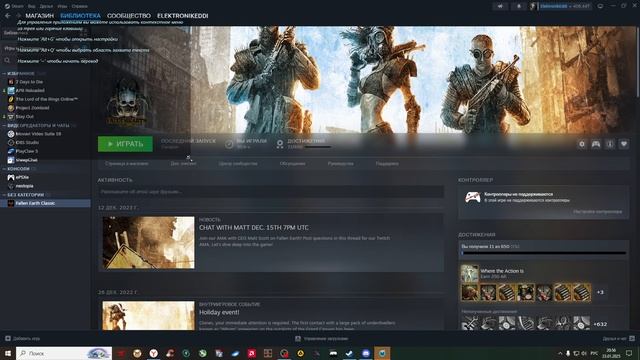Viewport: 640px width, 360px height.
Task: Show +632 locked achievements
Action: click(x=600, y=324)
